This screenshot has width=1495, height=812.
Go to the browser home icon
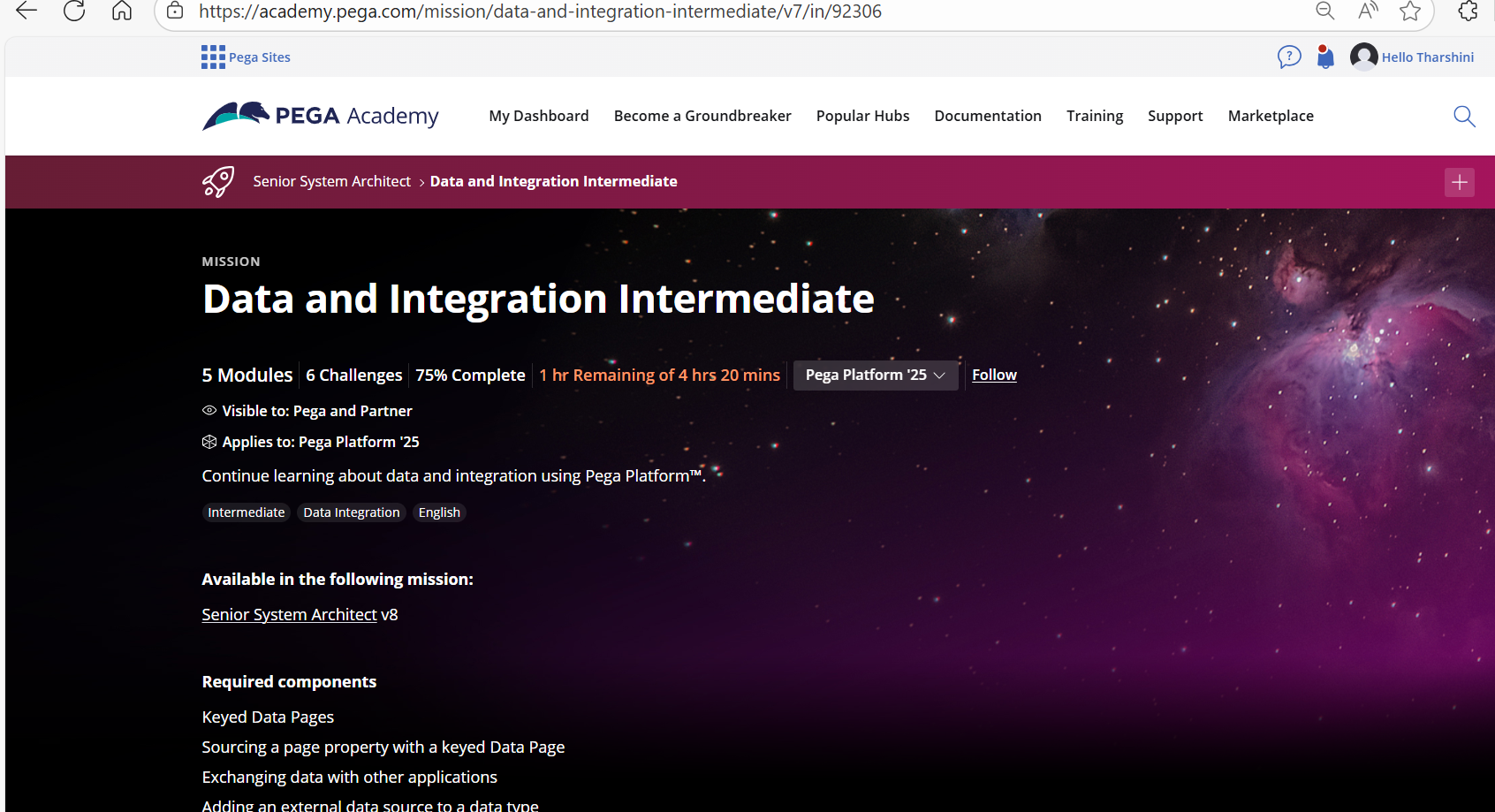(x=122, y=11)
